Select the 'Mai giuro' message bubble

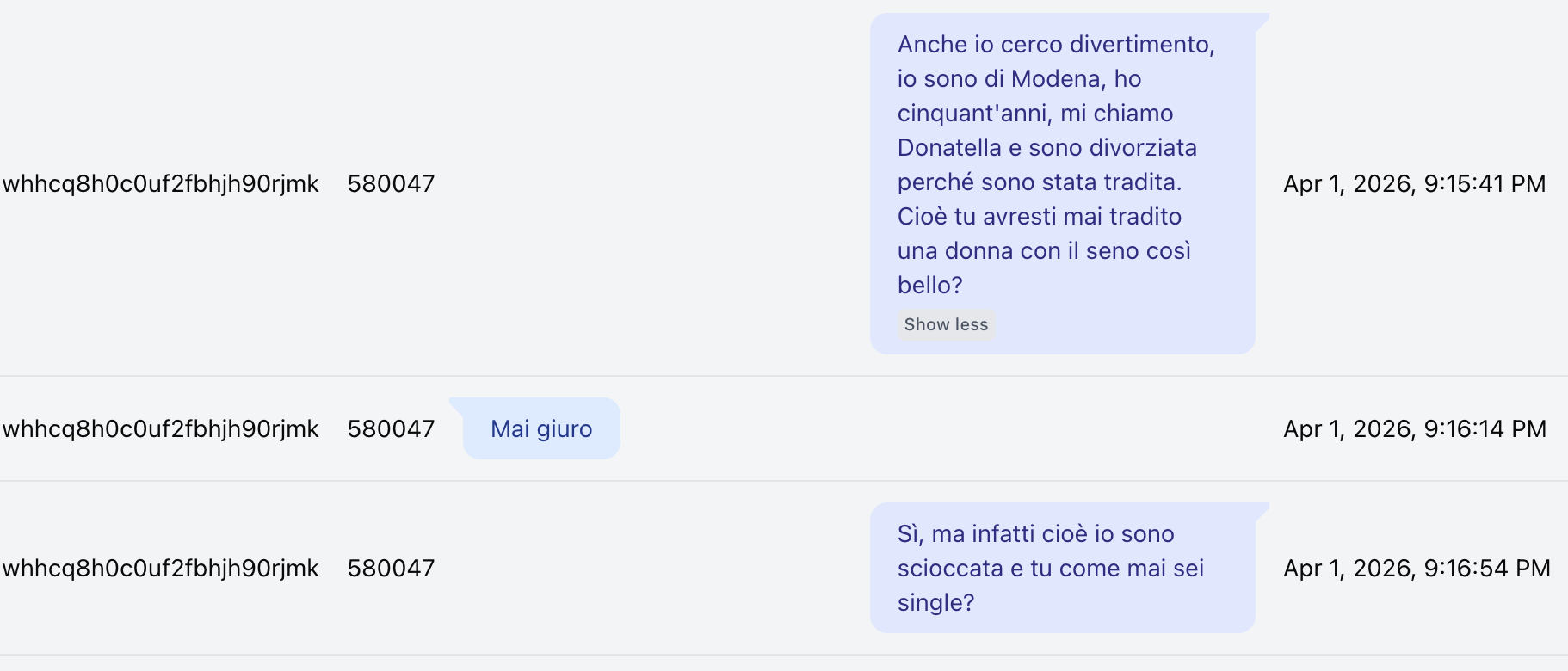(541, 428)
